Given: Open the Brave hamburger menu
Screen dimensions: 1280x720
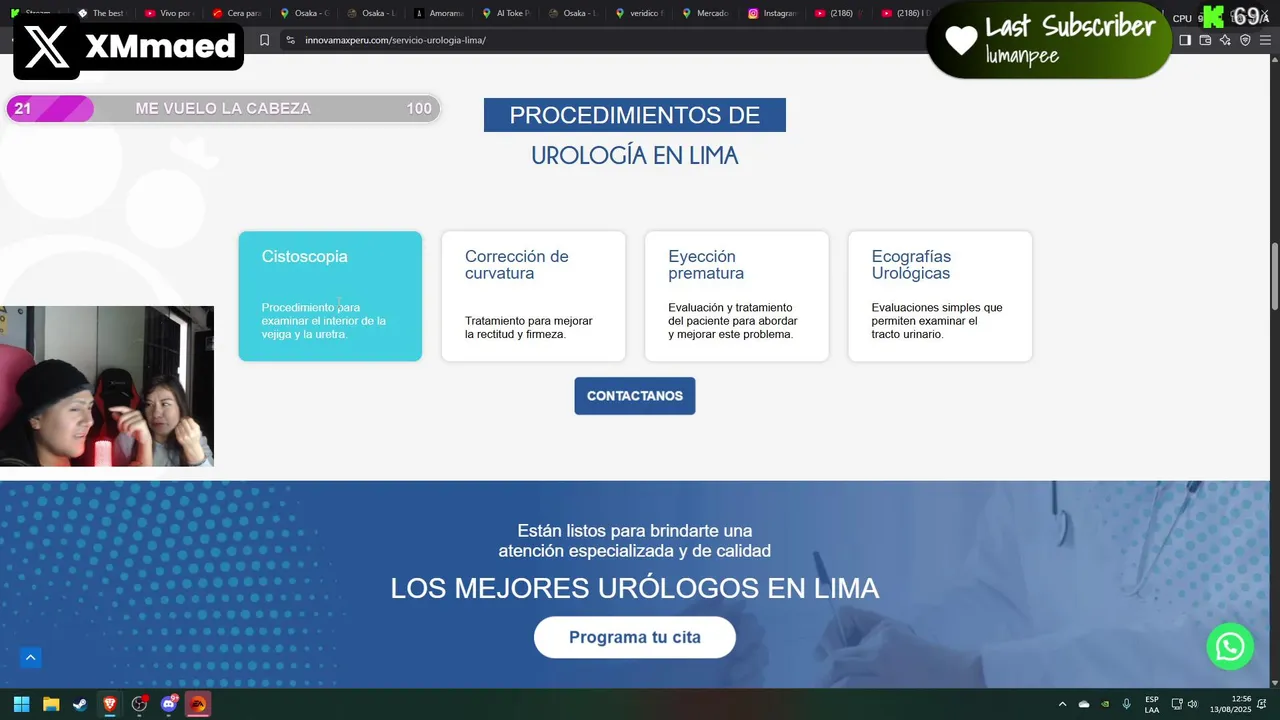Looking at the screenshot, I should pyautogui.click(x=1265, y=40).
